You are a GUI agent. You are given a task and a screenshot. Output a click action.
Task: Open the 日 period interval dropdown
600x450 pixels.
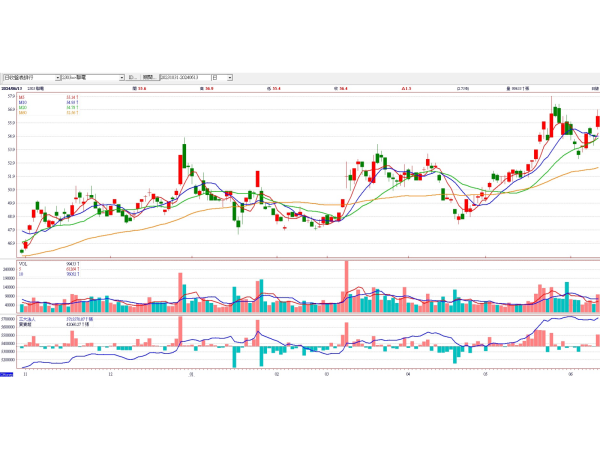(229, 77)
